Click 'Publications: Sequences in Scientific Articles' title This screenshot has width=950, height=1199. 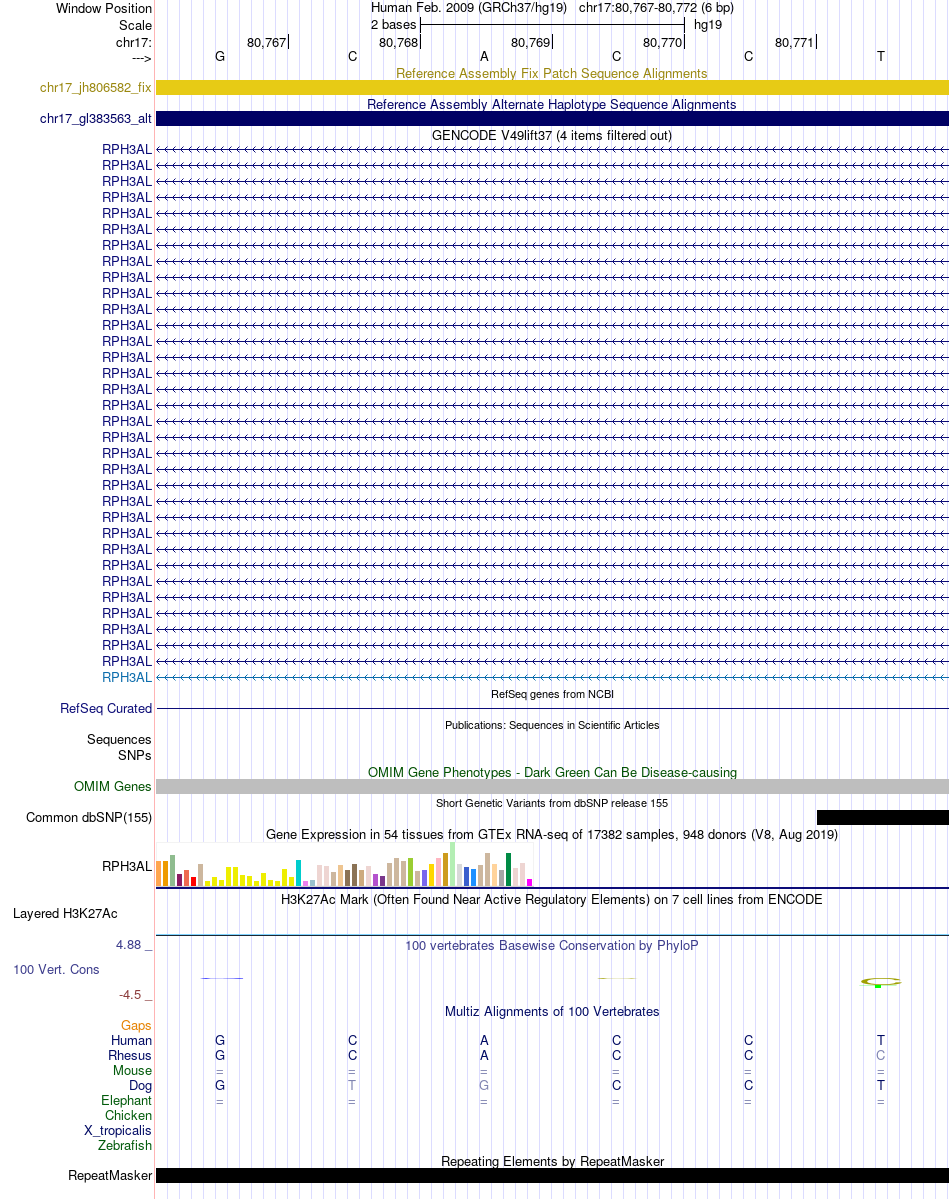552,725
